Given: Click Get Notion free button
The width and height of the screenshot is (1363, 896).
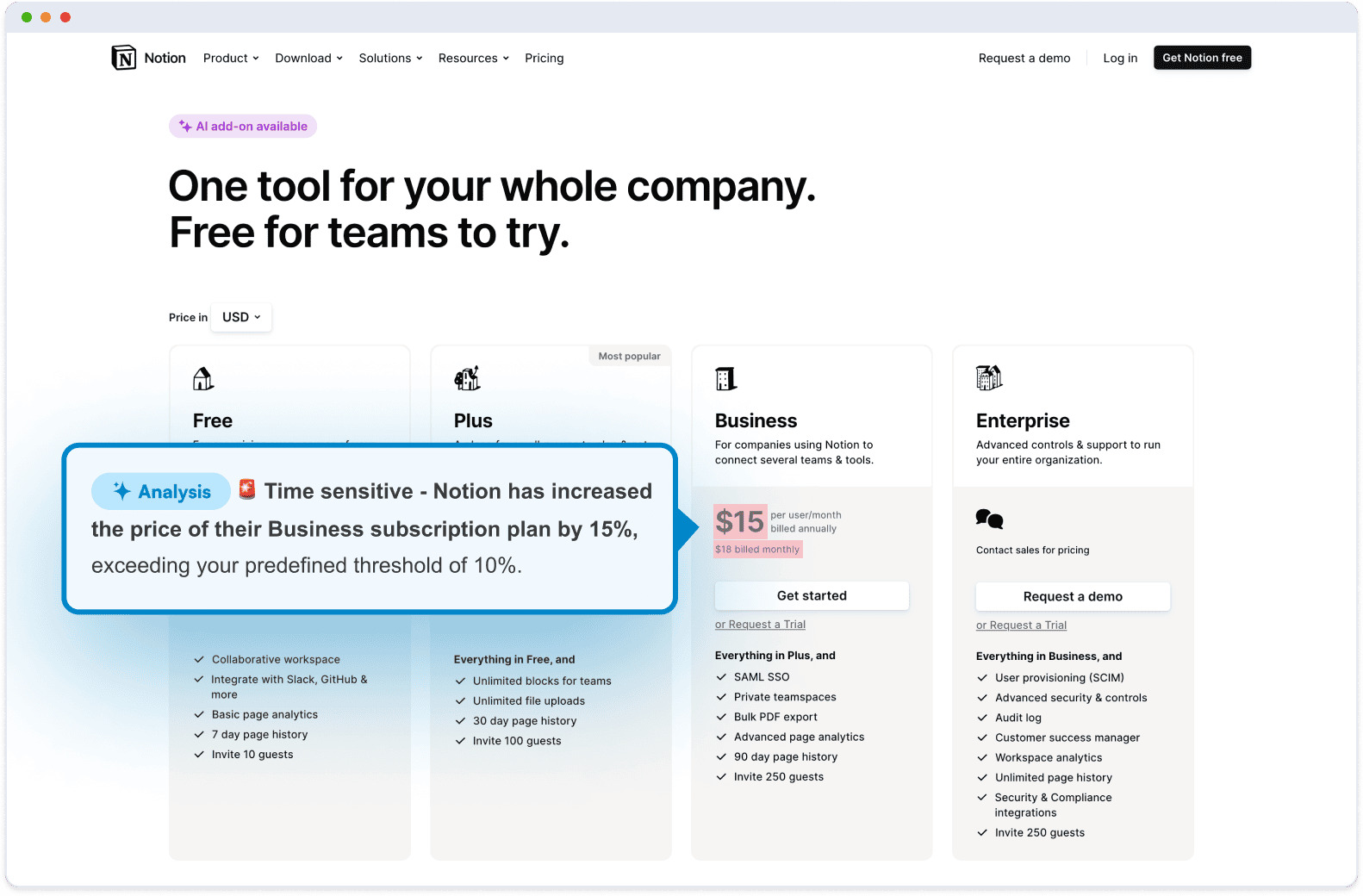Looking at the screenshot, I should click(1202, 58).
